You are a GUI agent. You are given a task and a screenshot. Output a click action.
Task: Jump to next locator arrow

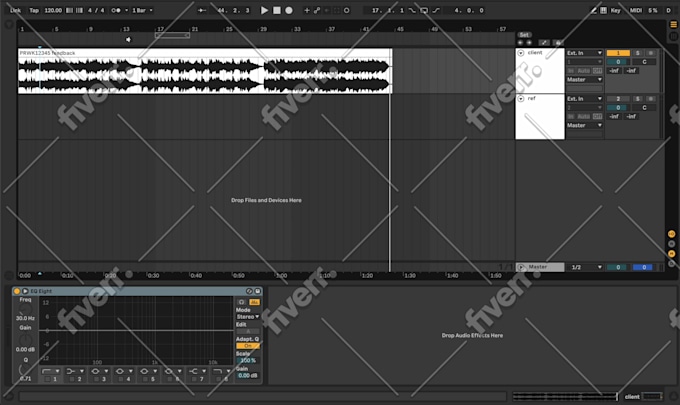point(529,42)
